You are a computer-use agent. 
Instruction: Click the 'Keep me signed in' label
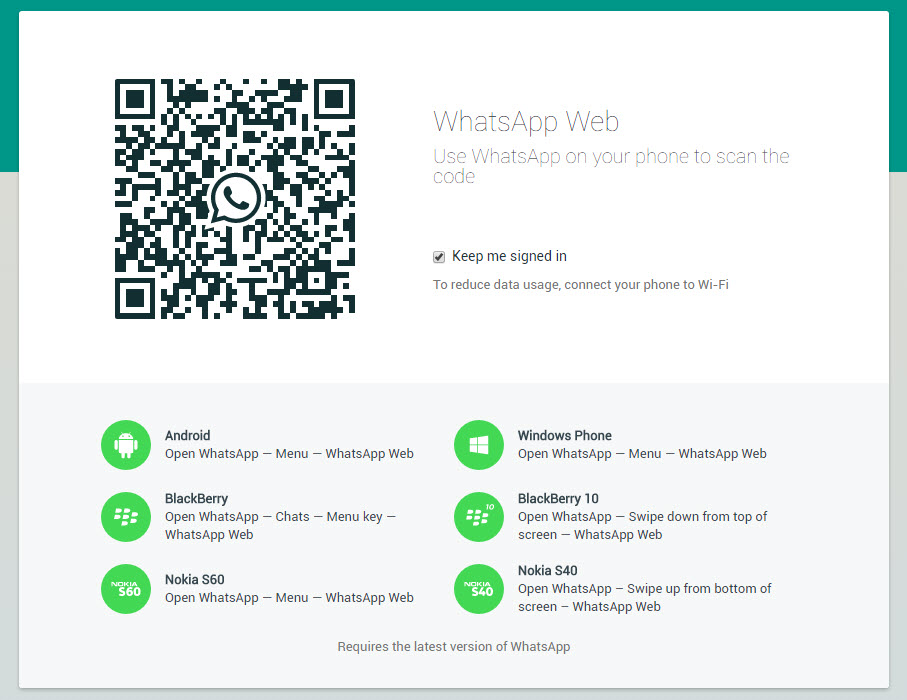(x=509, y=256)
